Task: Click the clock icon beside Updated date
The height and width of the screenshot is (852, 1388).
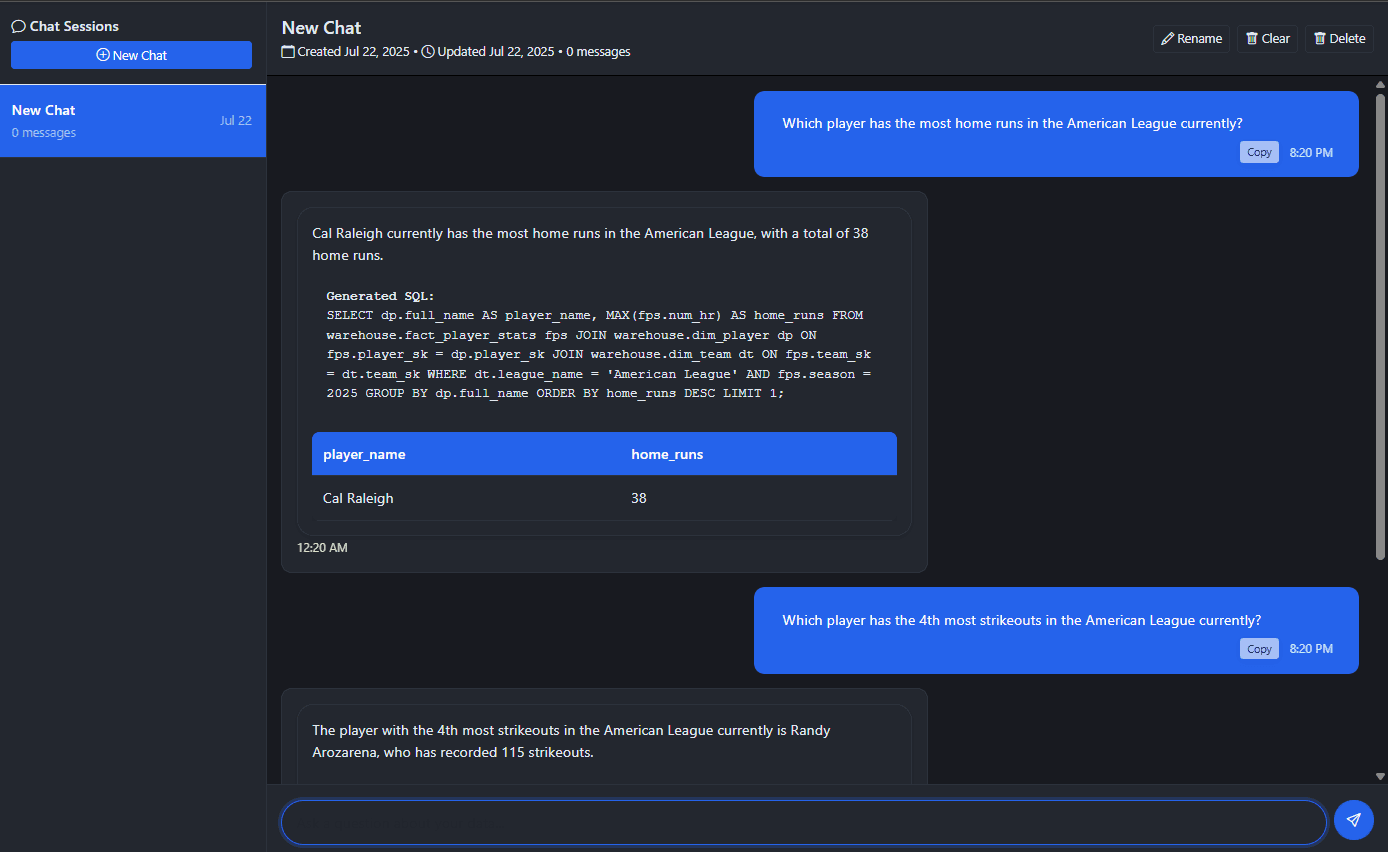Action: 428,52
